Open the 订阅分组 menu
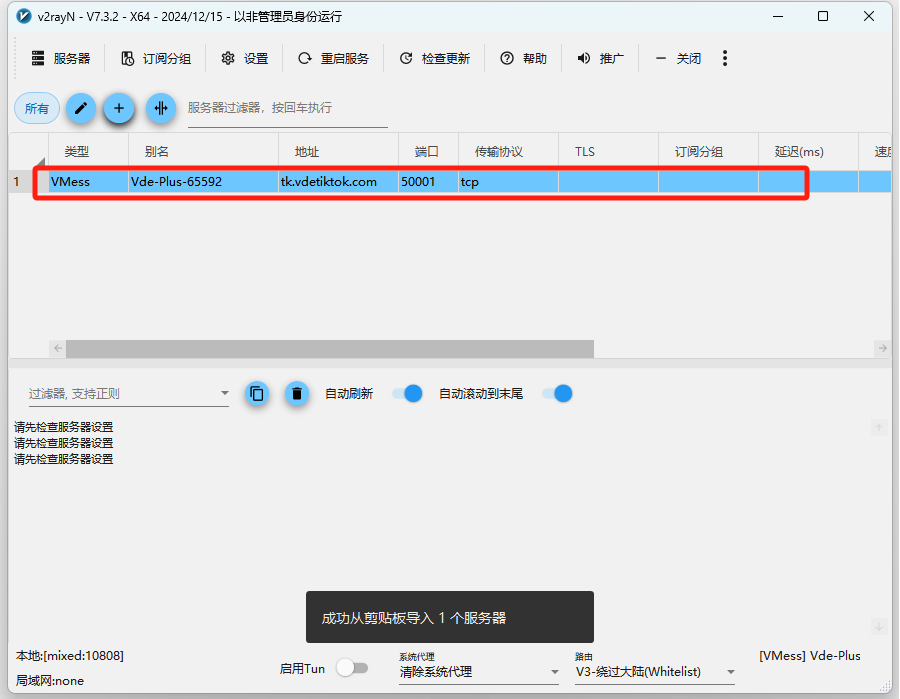Image resolution: width=900 pixels, height=699 pixels. 156,59
